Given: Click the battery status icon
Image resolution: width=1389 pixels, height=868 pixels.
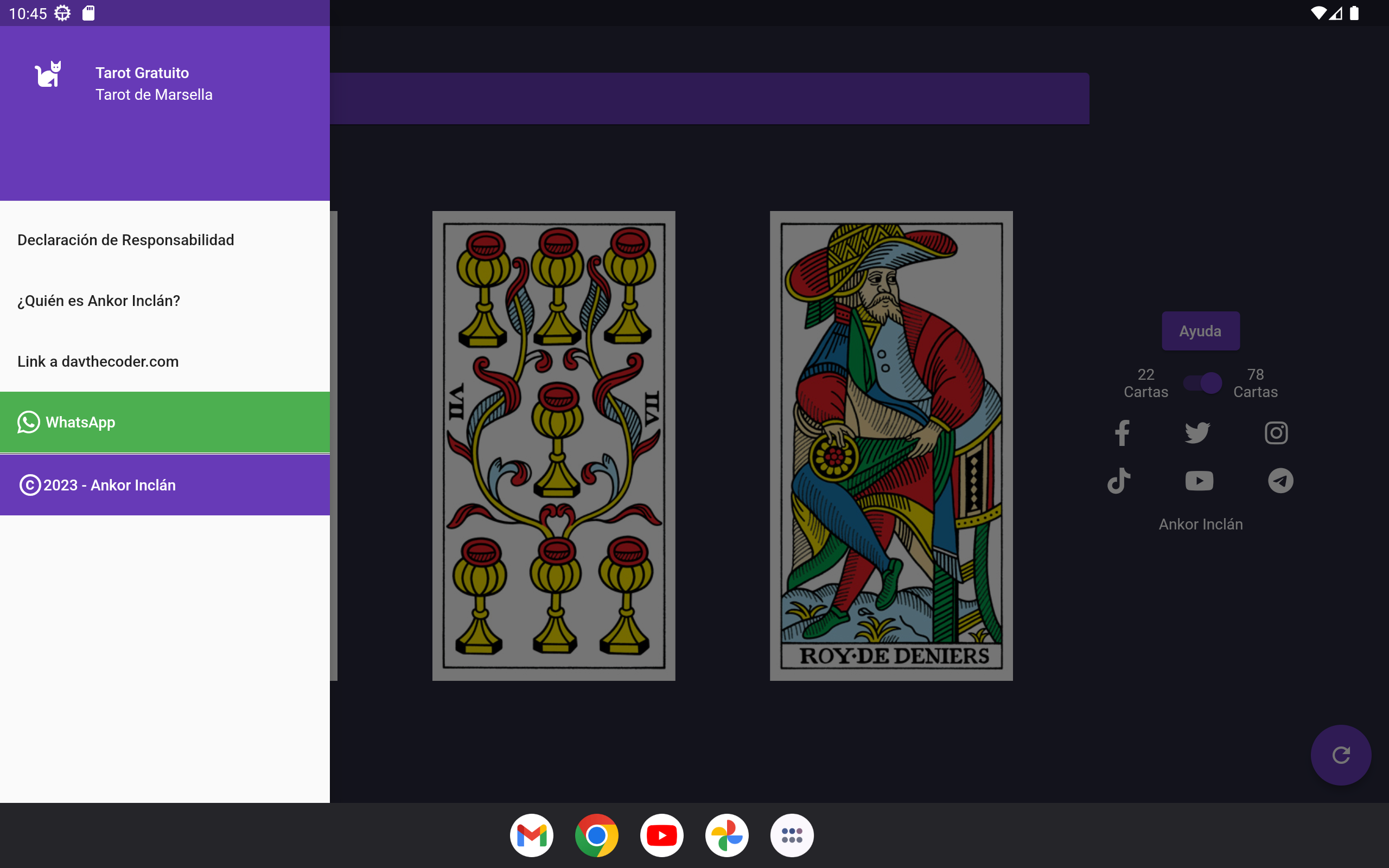Looking at the screenshot, I should click(x=1354, y=13).
